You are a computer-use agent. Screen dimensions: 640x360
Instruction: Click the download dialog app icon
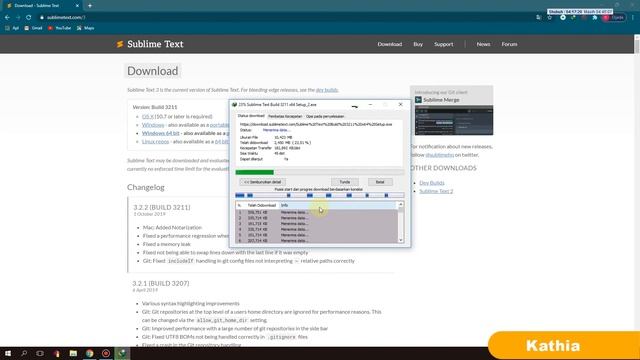pyautogui.click(x=234, y=105)
